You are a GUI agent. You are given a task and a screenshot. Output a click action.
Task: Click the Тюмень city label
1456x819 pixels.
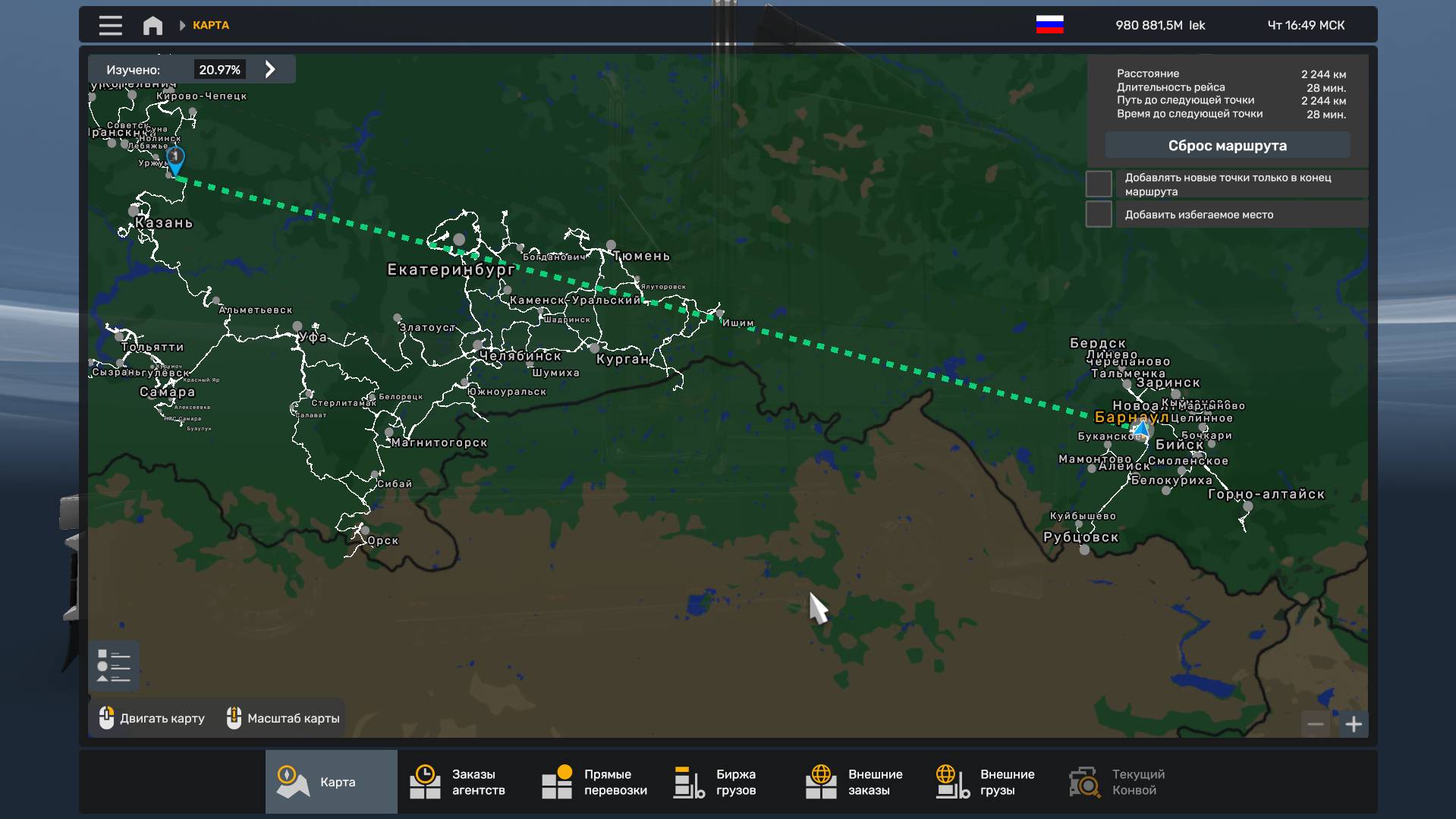[642, 257]
